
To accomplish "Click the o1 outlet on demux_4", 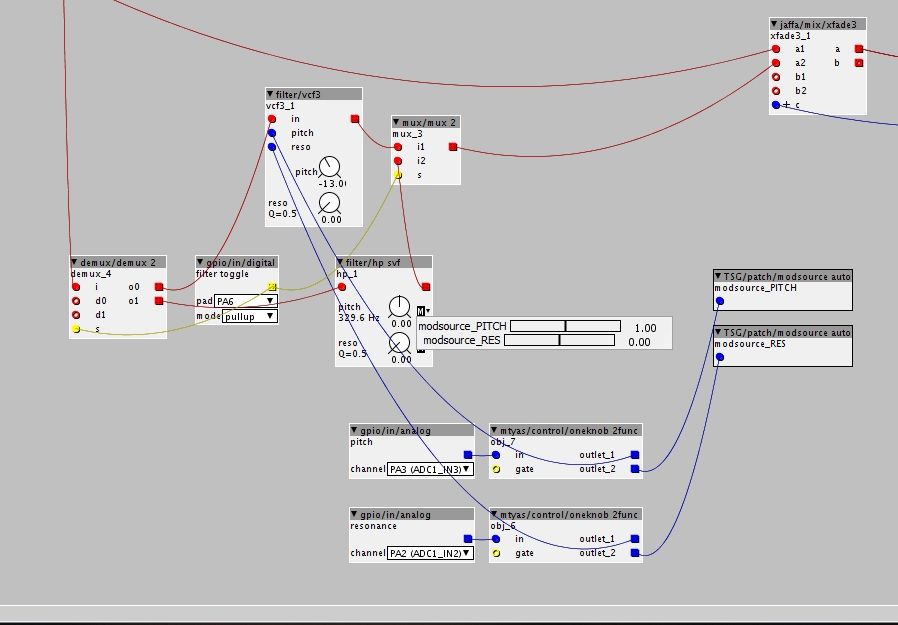I will click(x=158, y=301).
